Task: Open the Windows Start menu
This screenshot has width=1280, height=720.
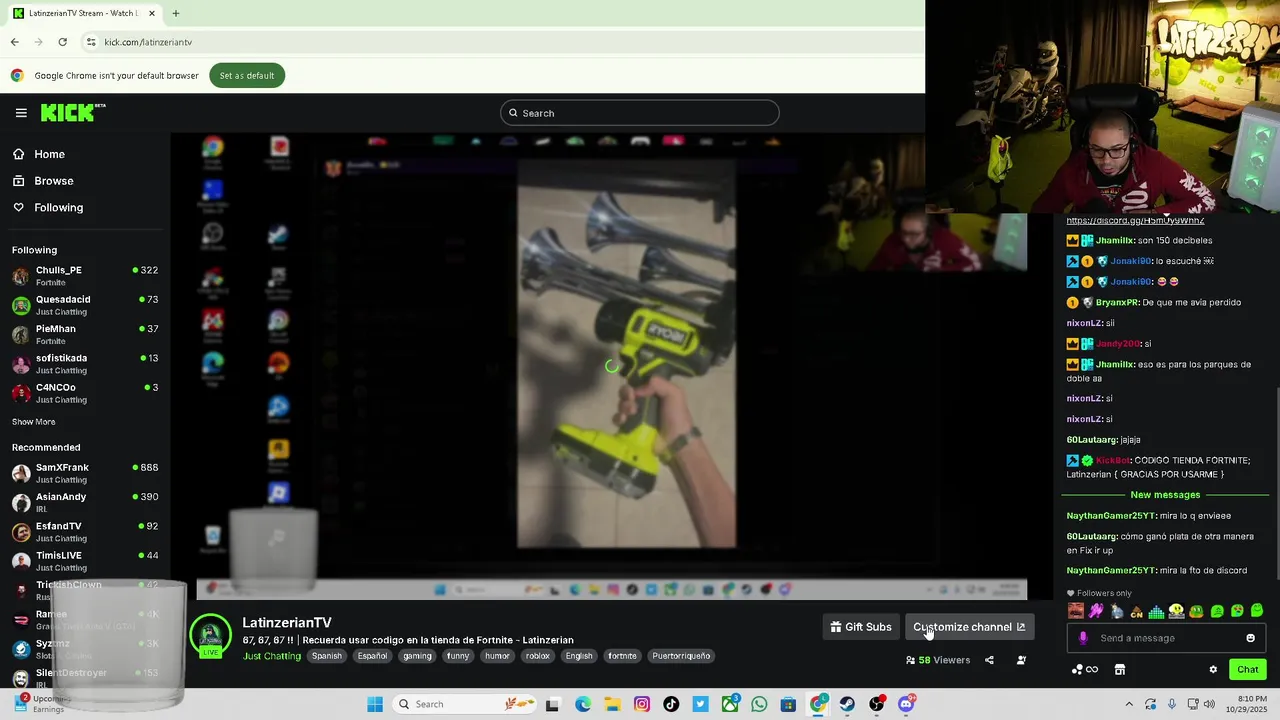Action: click(x=375, y=704)
